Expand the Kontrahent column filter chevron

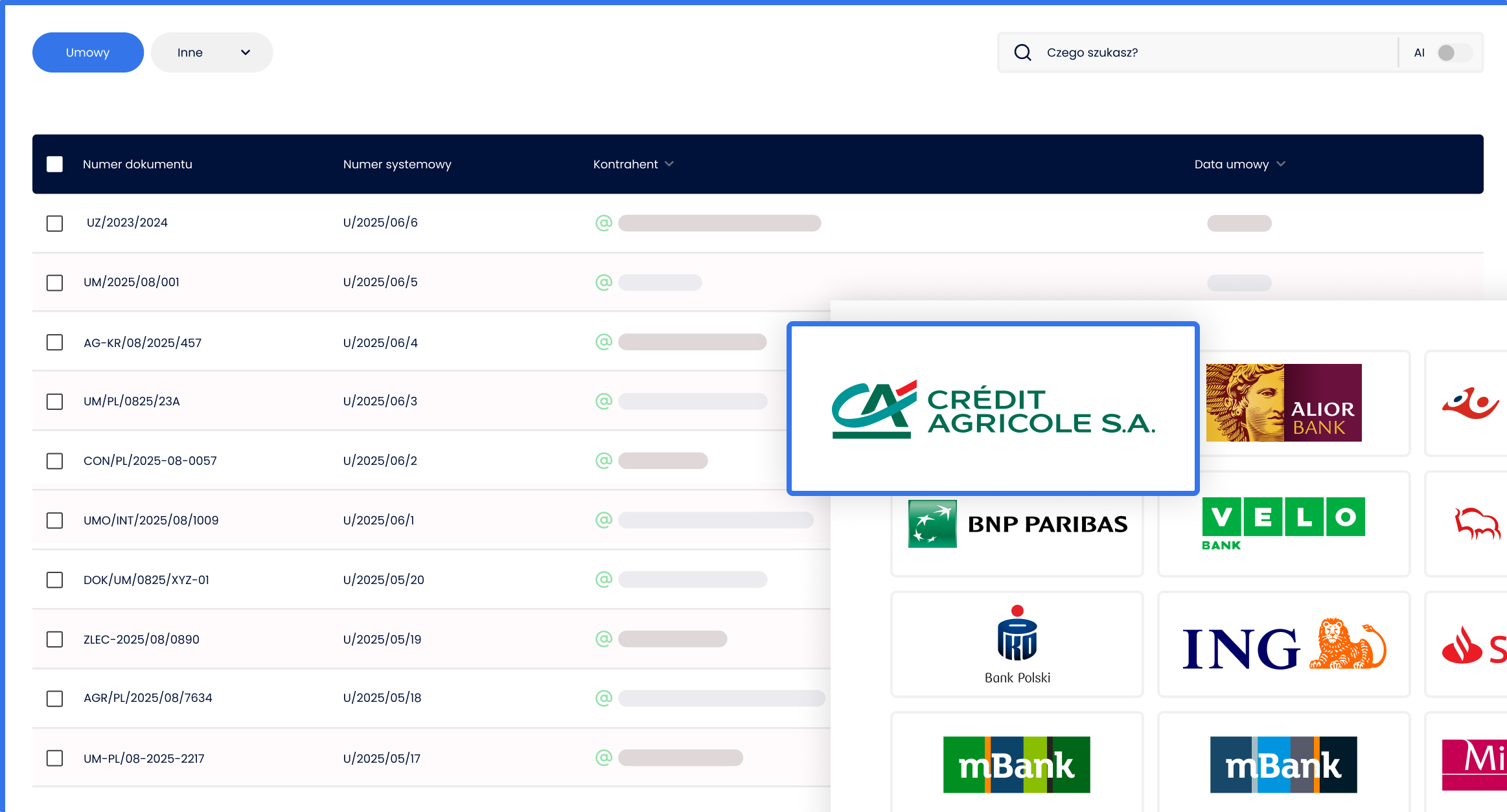click(669, 164)
